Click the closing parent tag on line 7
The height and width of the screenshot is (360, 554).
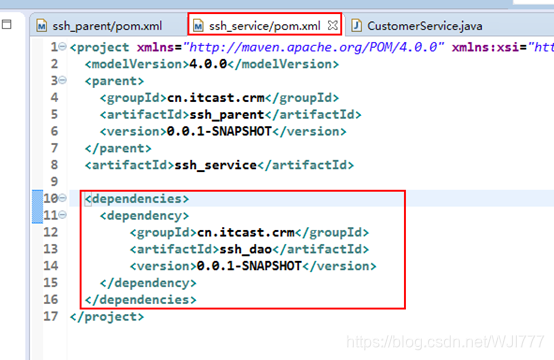(118, 148)
